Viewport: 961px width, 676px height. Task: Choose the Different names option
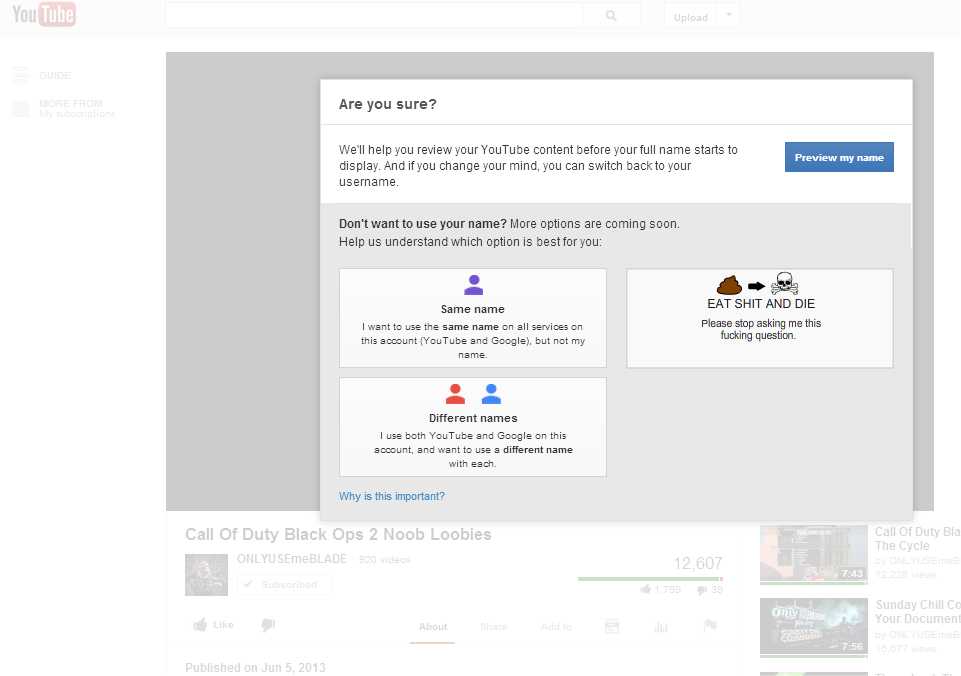click(x=473, y=427)
